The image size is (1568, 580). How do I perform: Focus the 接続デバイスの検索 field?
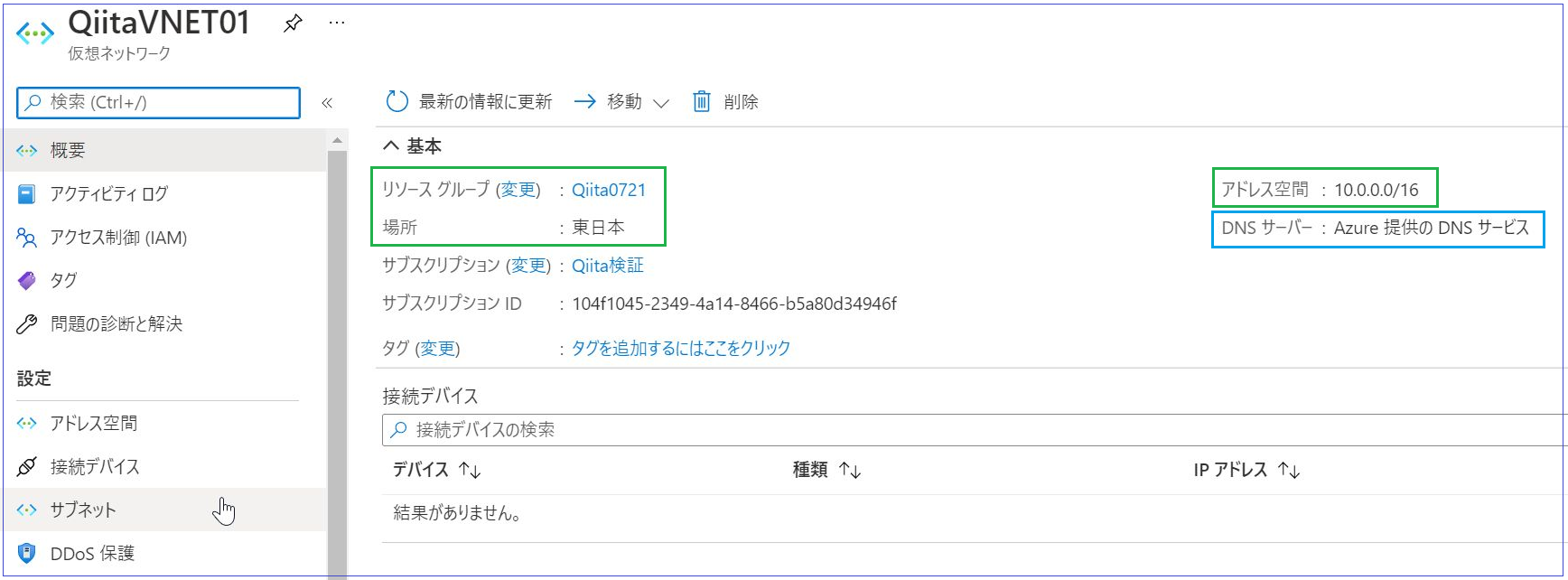click(x=974, y=430)
